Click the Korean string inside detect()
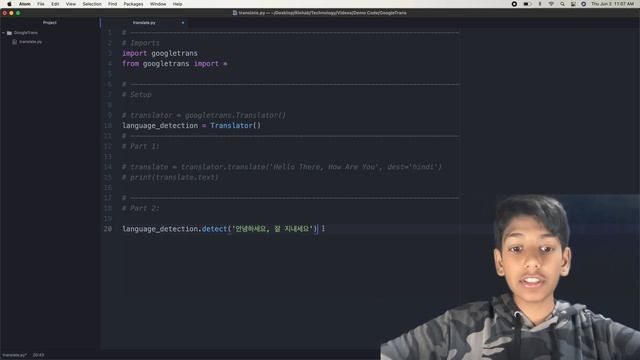 tap(272, 229)
